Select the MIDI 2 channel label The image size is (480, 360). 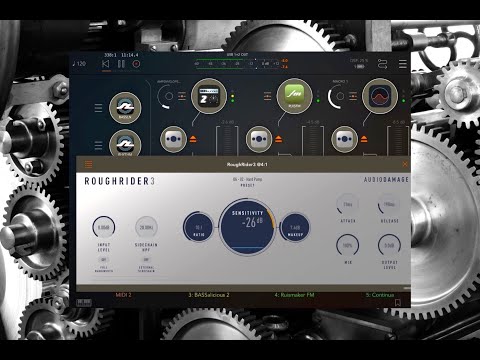pos(123,295)
